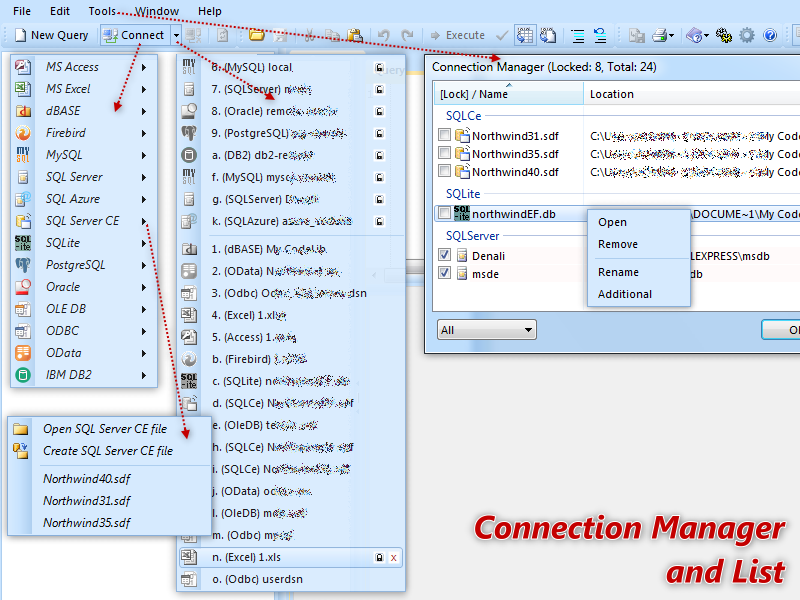Open the Tools menu
Image resolution: width=800 pixels, height=600 pixels.
pos(102,11)
